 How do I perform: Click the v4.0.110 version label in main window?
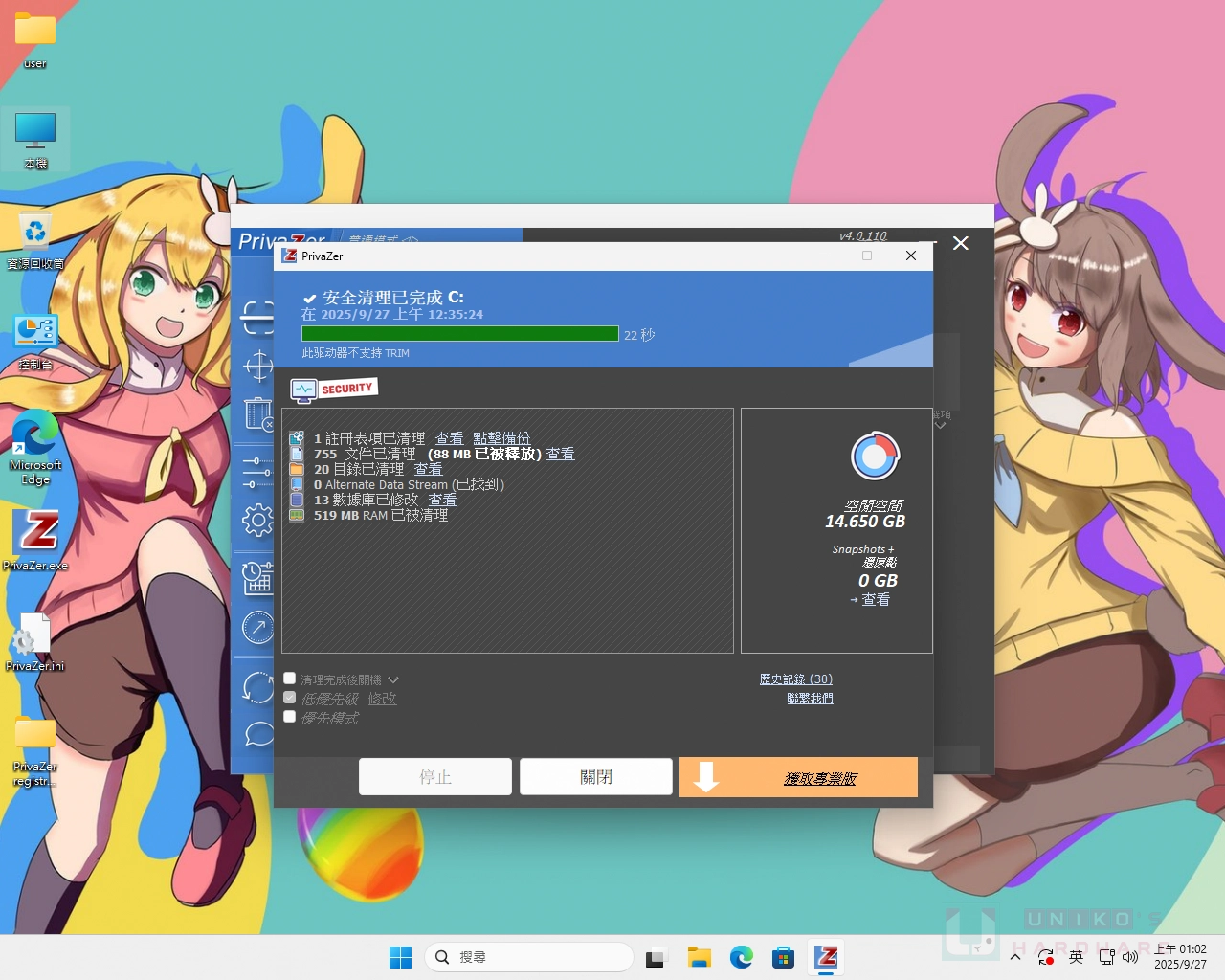coord(863,235)
